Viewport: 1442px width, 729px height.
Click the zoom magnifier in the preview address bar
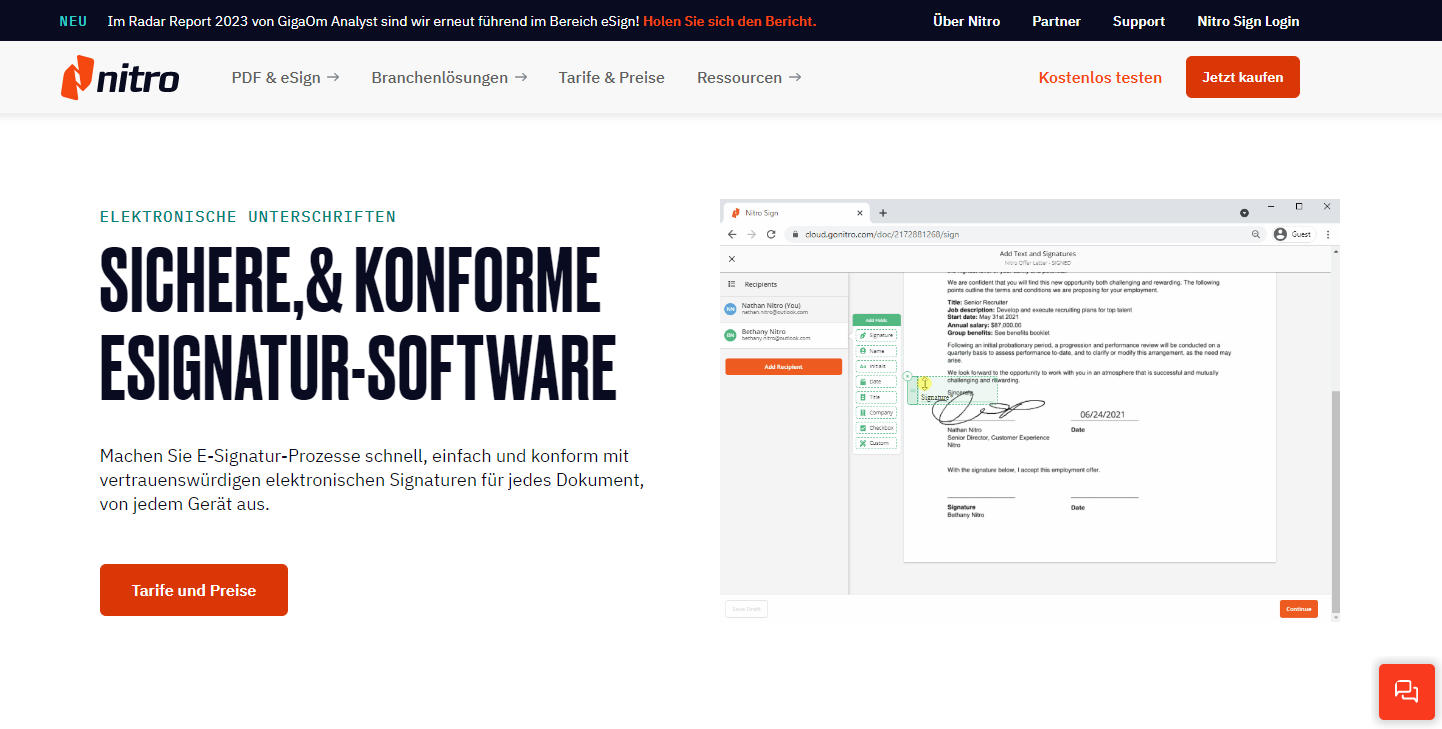(1256, 234)
